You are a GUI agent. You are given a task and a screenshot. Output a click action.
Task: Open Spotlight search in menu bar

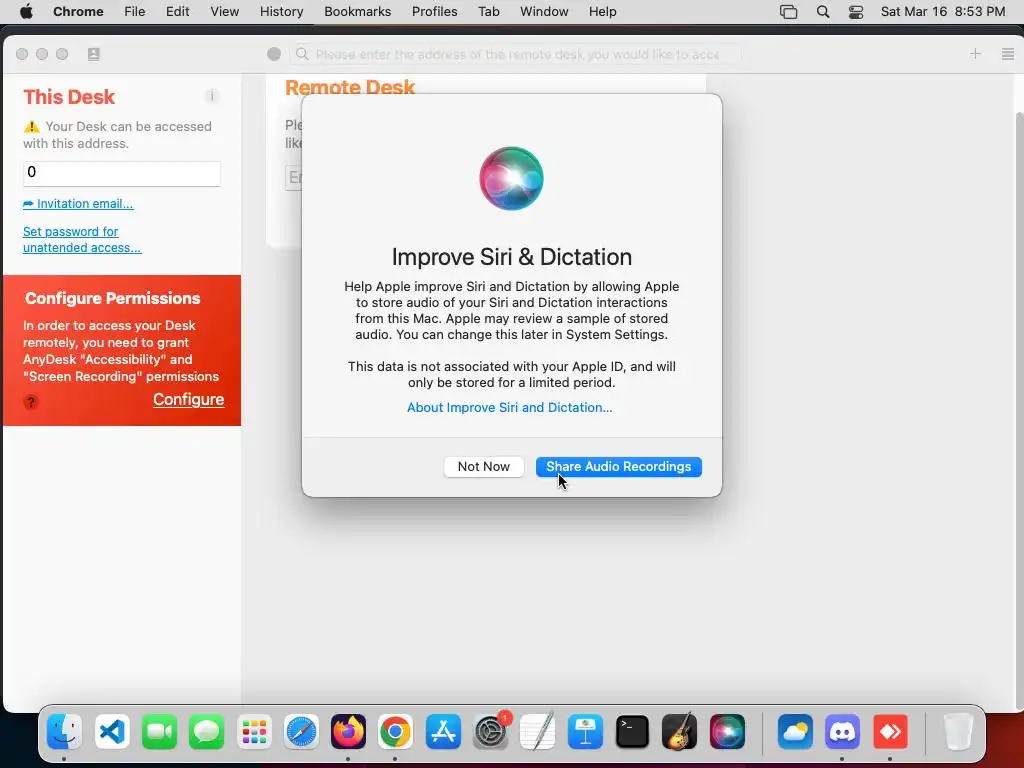823,12
